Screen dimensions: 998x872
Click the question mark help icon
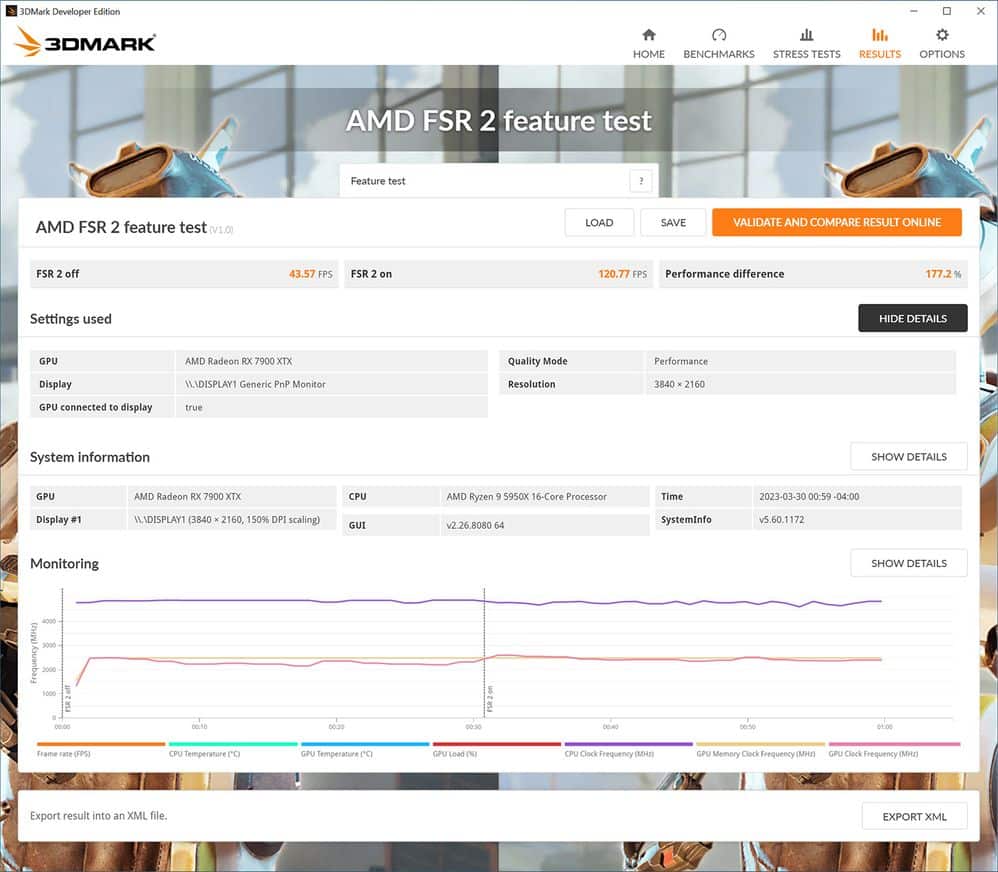(640, 181)
